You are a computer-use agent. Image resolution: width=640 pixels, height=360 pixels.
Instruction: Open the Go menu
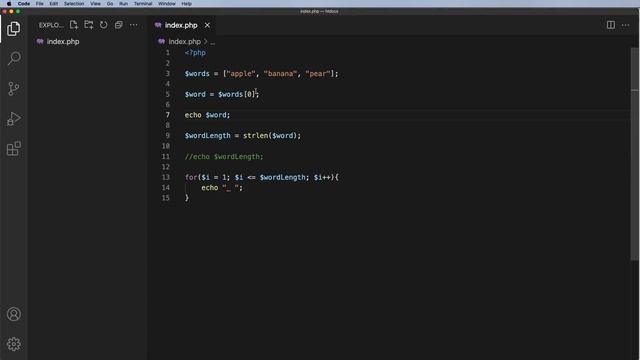point(110,4)
